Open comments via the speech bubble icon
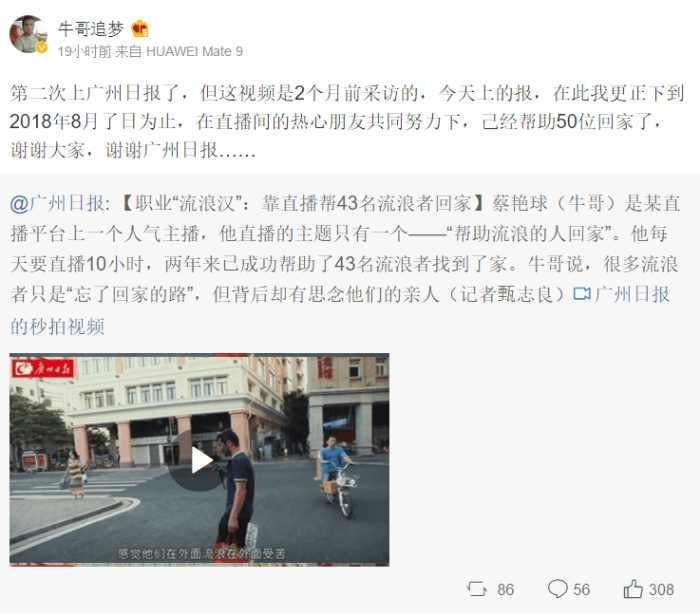700x616 pixels. click(x=558, y=588)
